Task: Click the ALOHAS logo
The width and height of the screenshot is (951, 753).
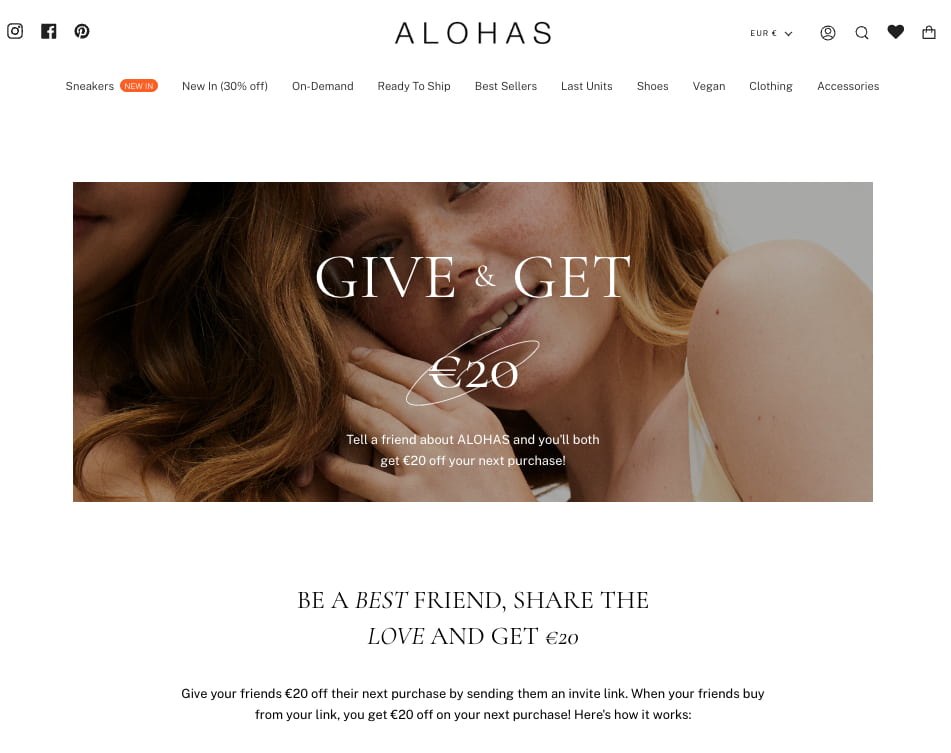Action: click(473, 33)
